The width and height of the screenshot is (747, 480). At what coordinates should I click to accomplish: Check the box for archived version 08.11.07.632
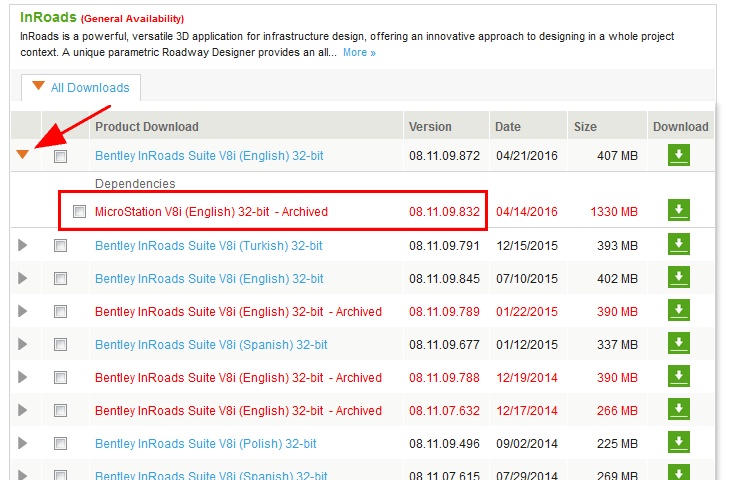[x=61, y=410]
